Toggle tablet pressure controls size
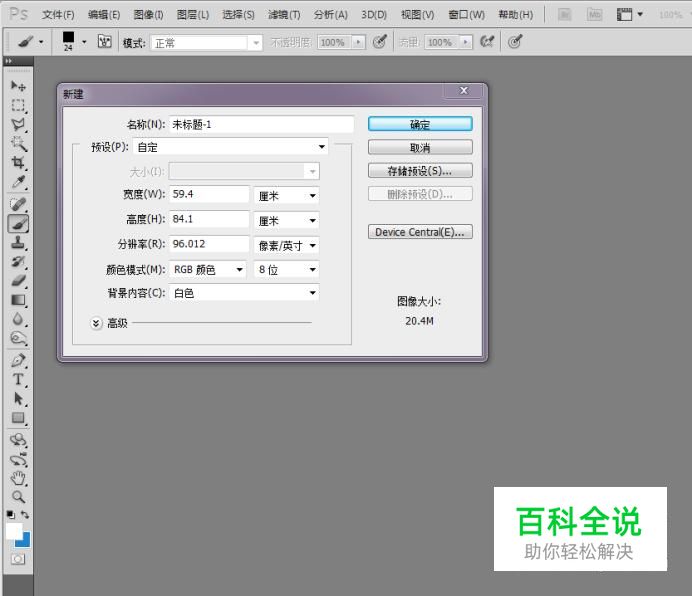 [515, 42]
